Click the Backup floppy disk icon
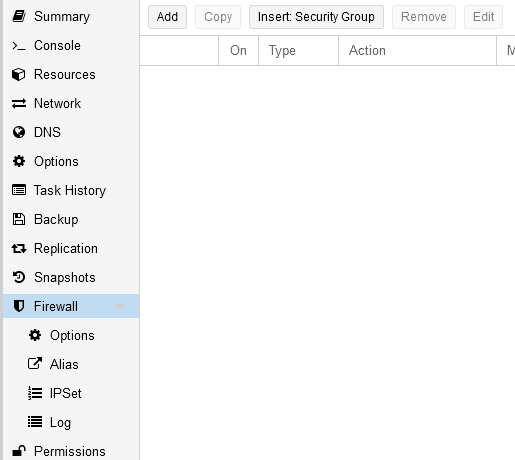The image size is (515, 460). click(x=19, y=219)
